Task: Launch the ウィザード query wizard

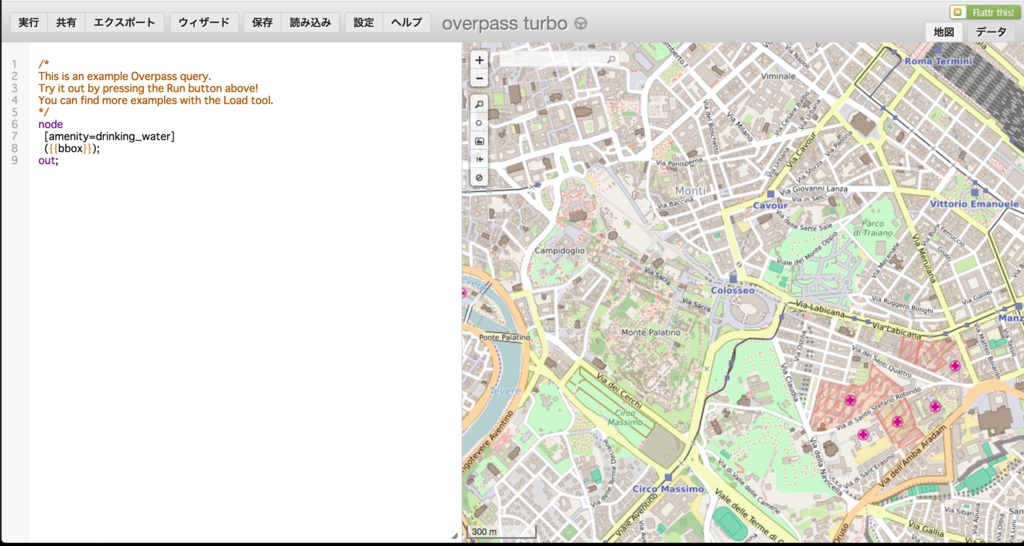Action: [x=204, y=22]
